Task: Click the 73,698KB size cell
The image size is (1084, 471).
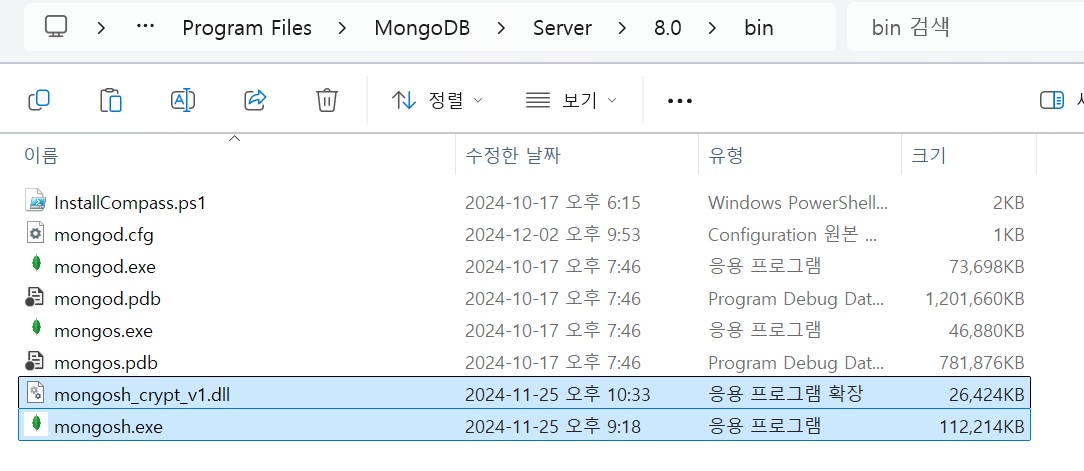Action: tap(985, 267)
